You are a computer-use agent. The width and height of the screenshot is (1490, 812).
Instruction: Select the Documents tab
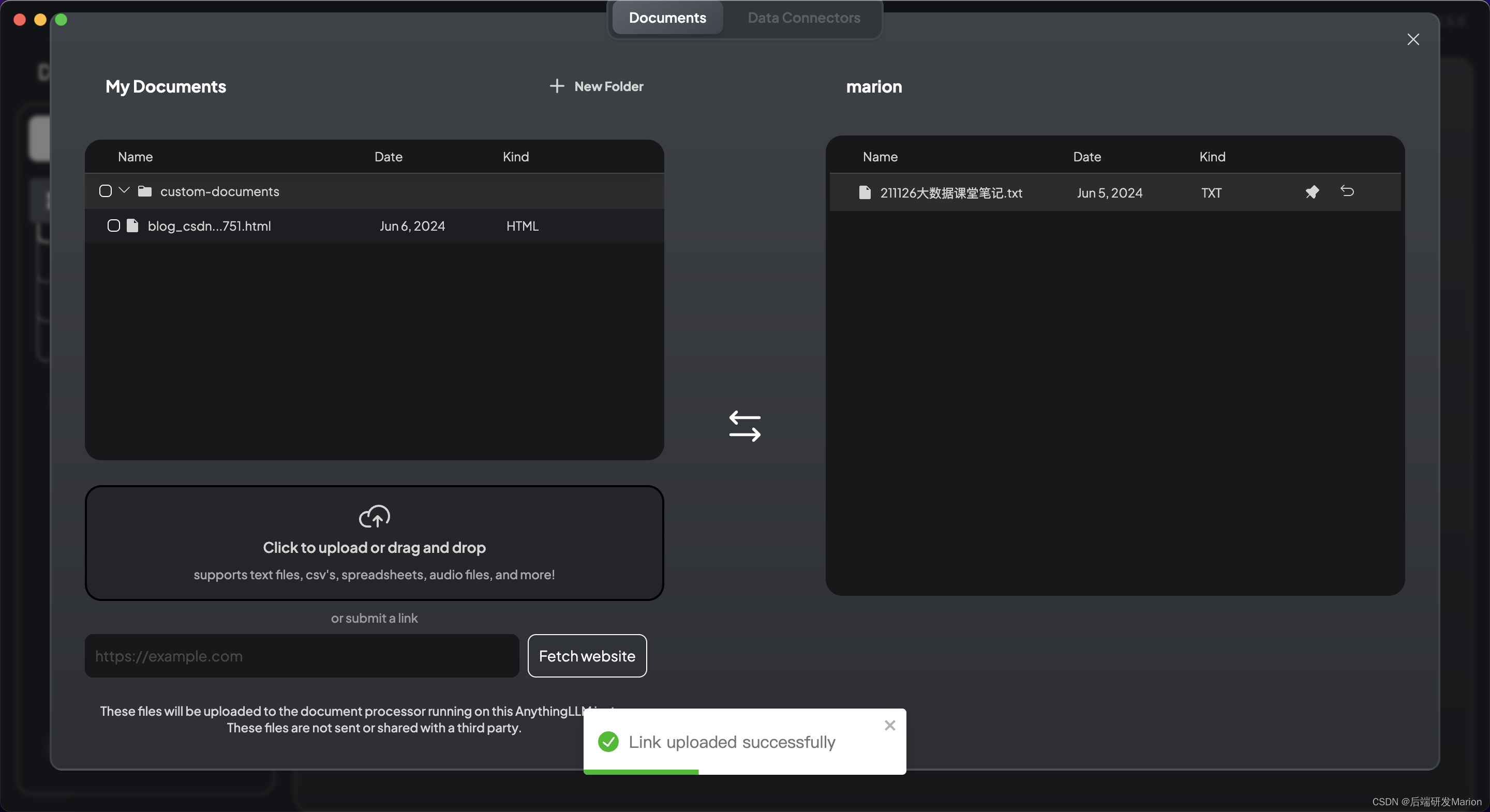point(667,18)
